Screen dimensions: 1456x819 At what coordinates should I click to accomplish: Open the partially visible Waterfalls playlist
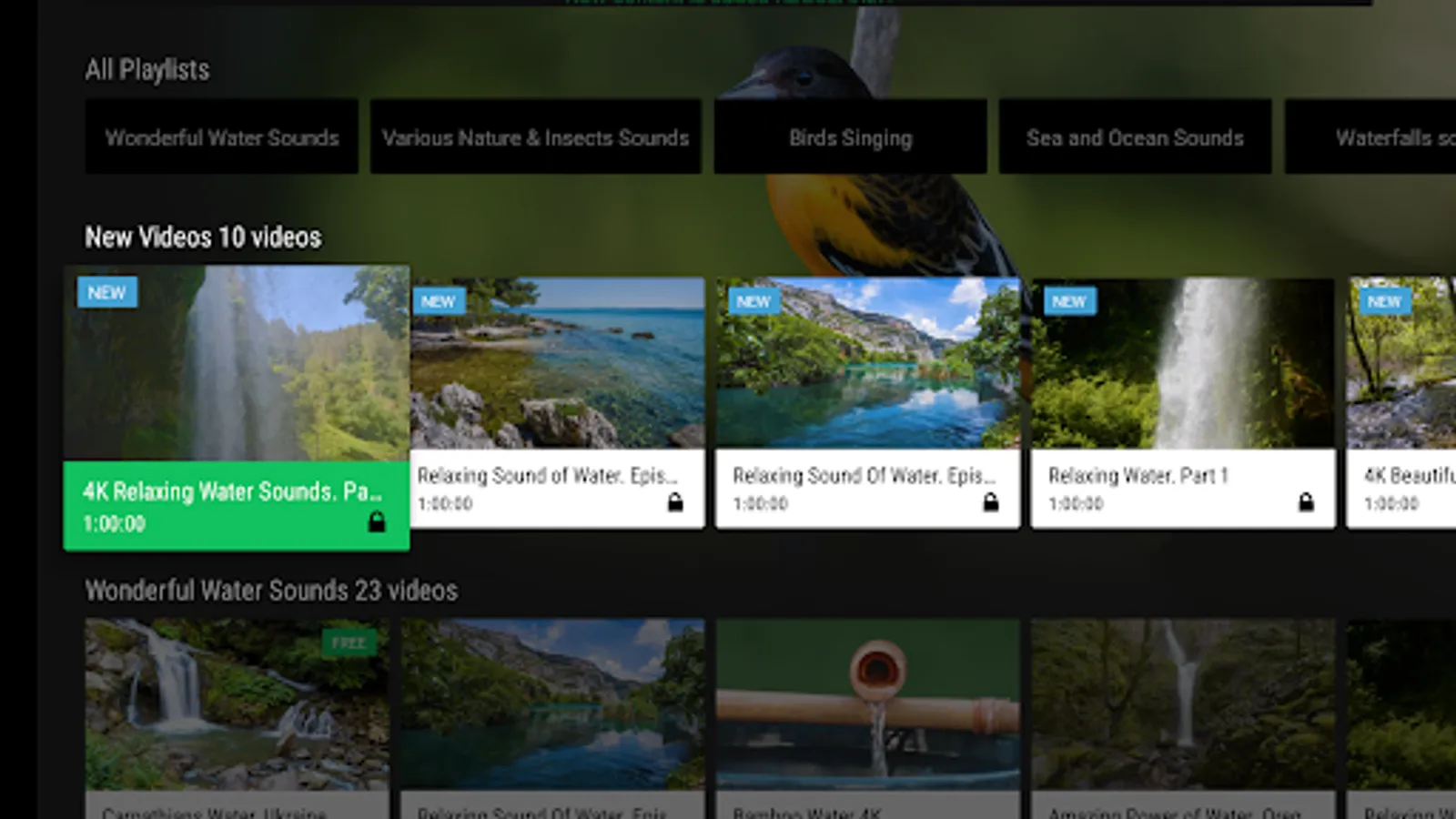pos(1370,136)
